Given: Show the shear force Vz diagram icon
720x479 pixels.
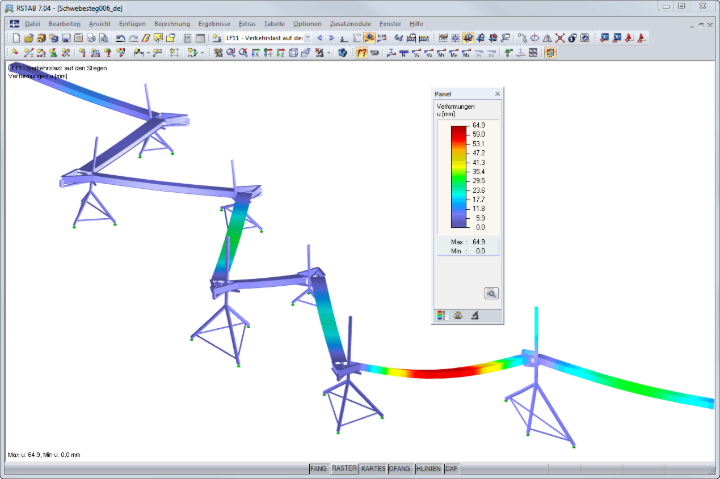Looking at the screenshot, I should (429, 53).
